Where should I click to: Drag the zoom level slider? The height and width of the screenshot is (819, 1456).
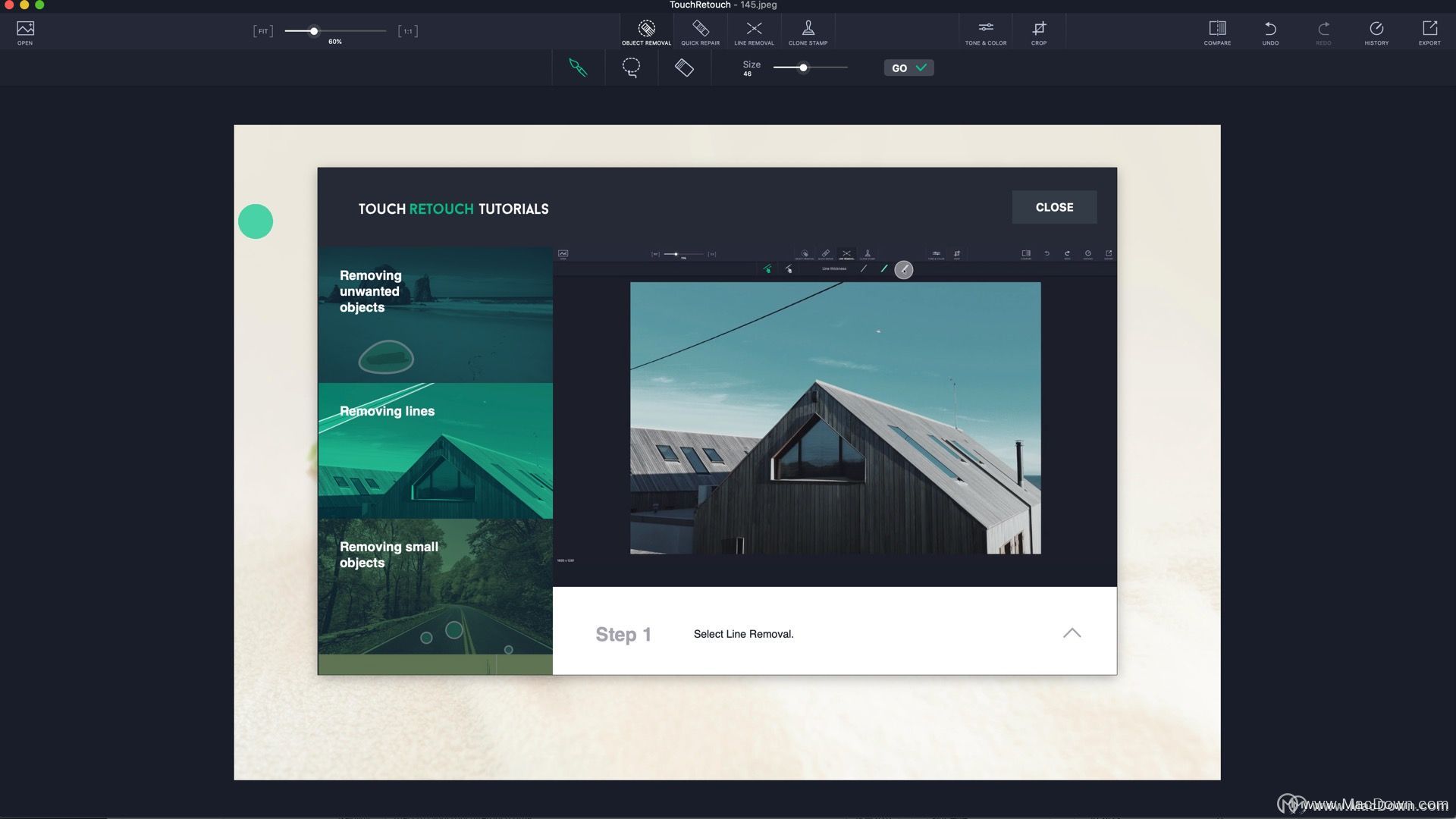313,30
